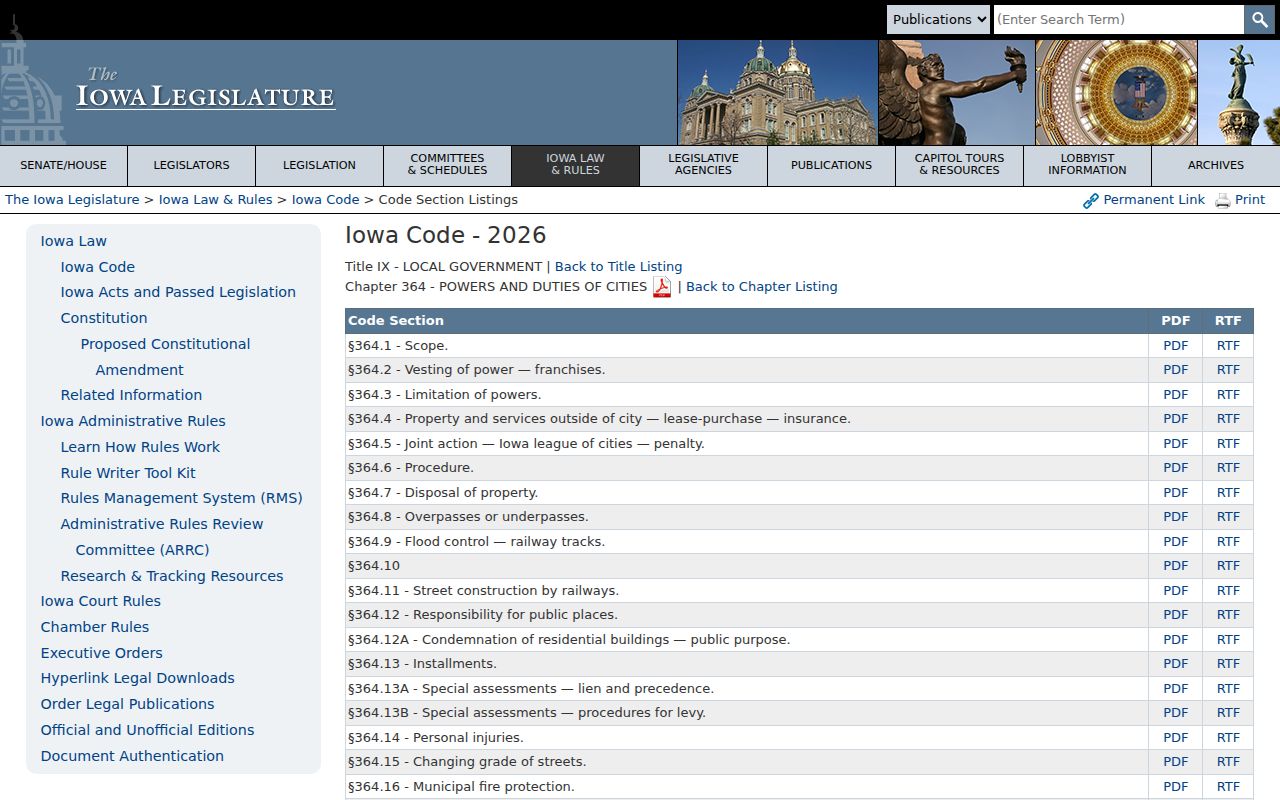Screen dimensions: 1280x800
Task: Open PDF for §364.7 Disposal of property
Action: click(x=1176, y=493)
